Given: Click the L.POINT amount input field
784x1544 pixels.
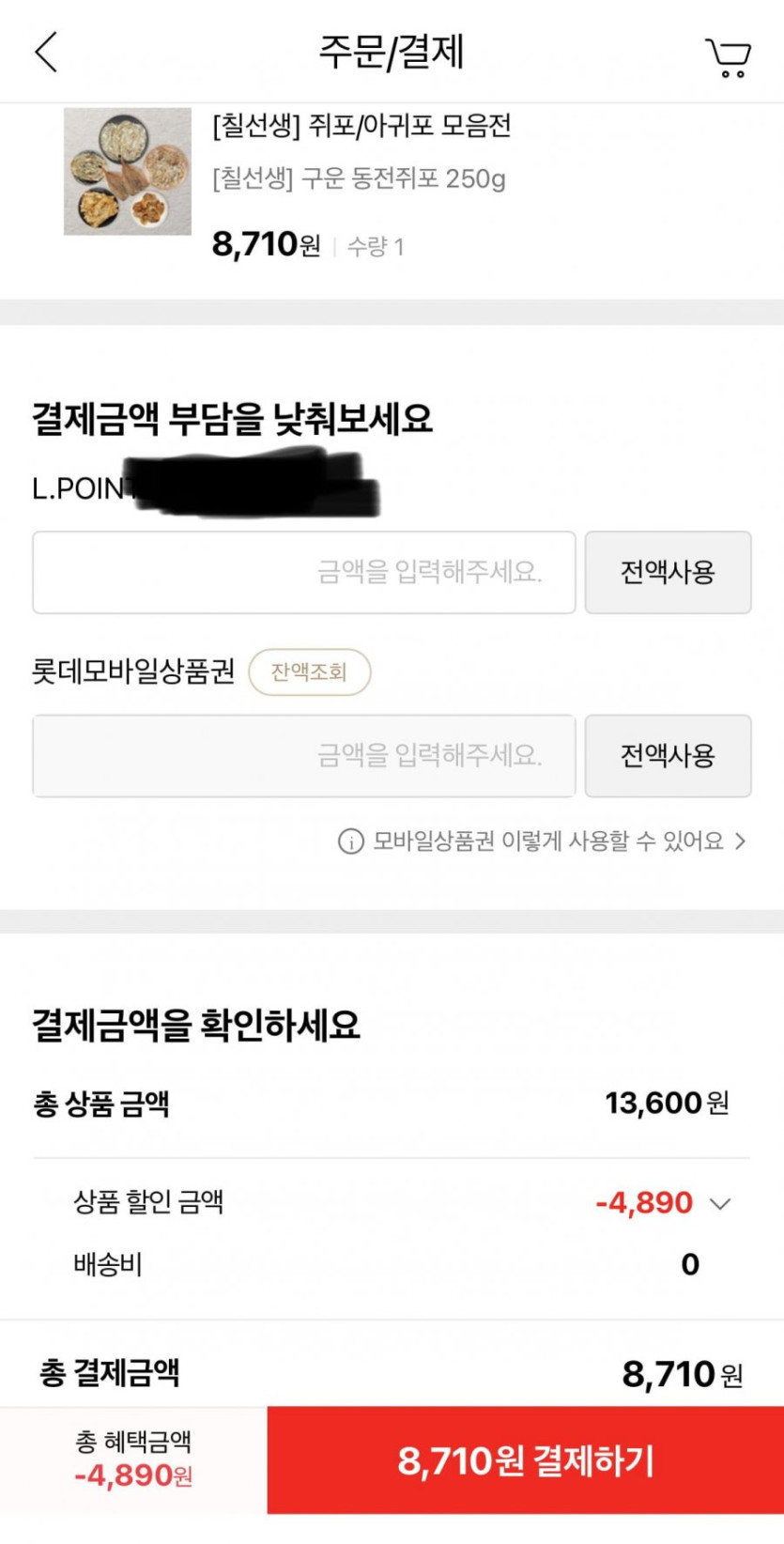Looking at the screenshot, I should pyautogui.click(x=303, y=572).
